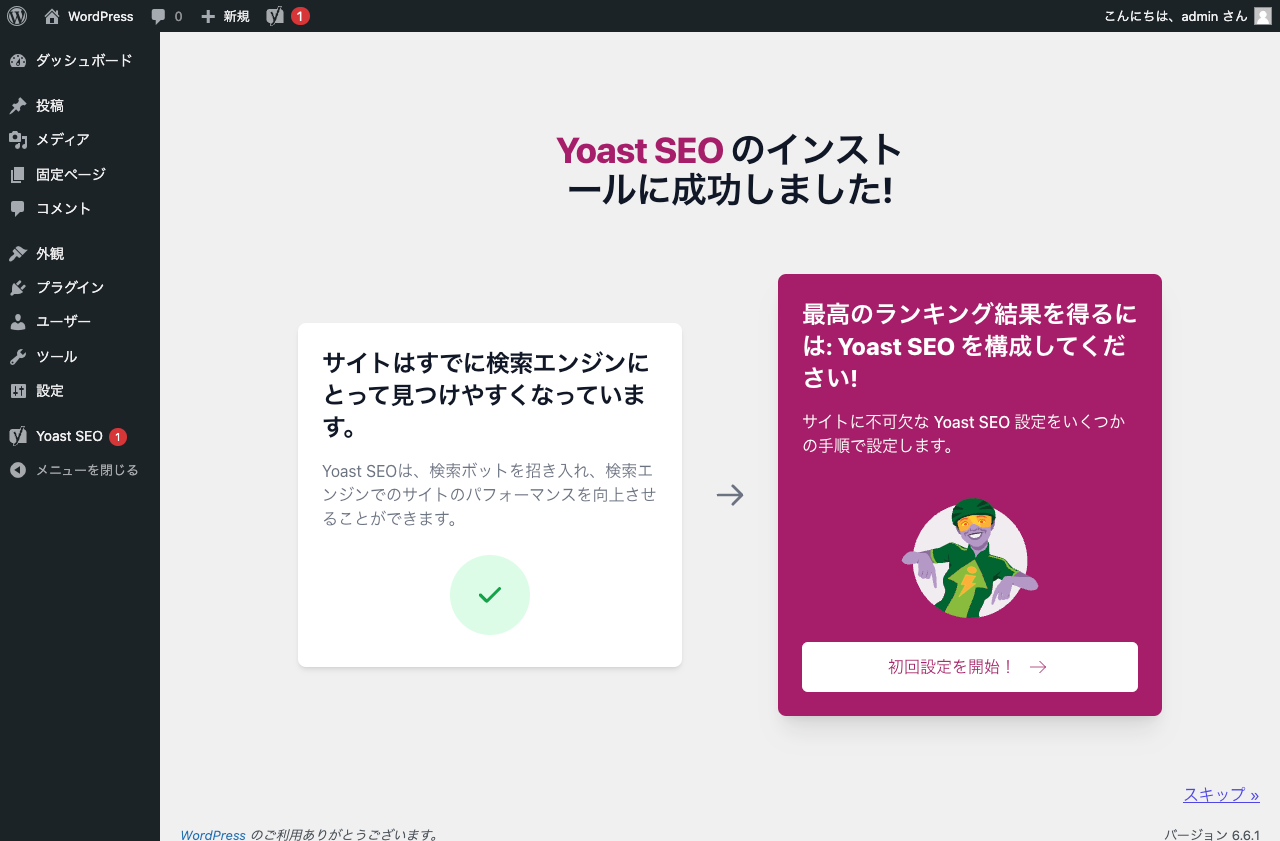Click 新規 in the admin bar

pos(237,16)
